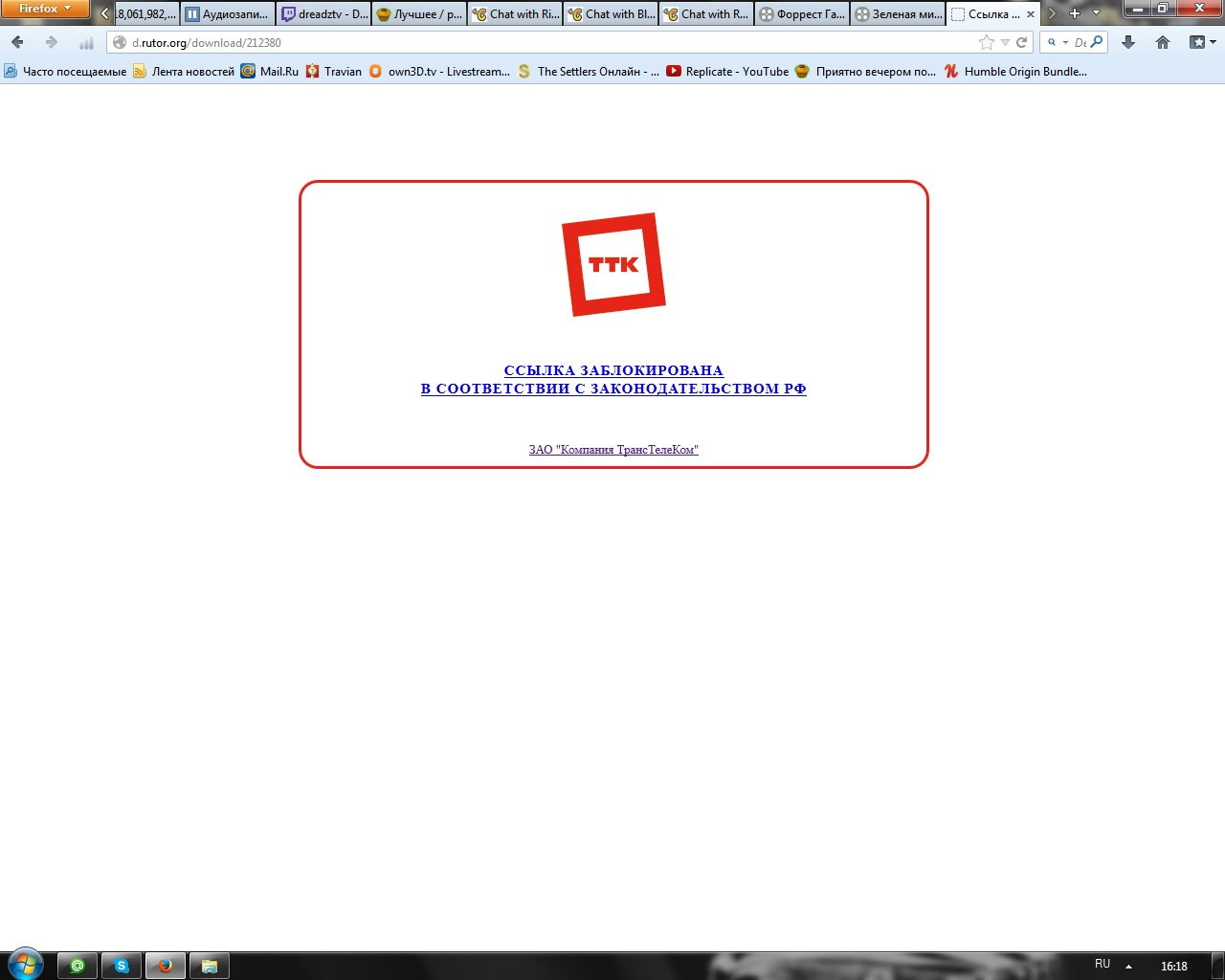Image resolution: width=1225 pixels, height=980 pixels.
Task: Close the active Ссылка tab
Action: coord(1031,14)
